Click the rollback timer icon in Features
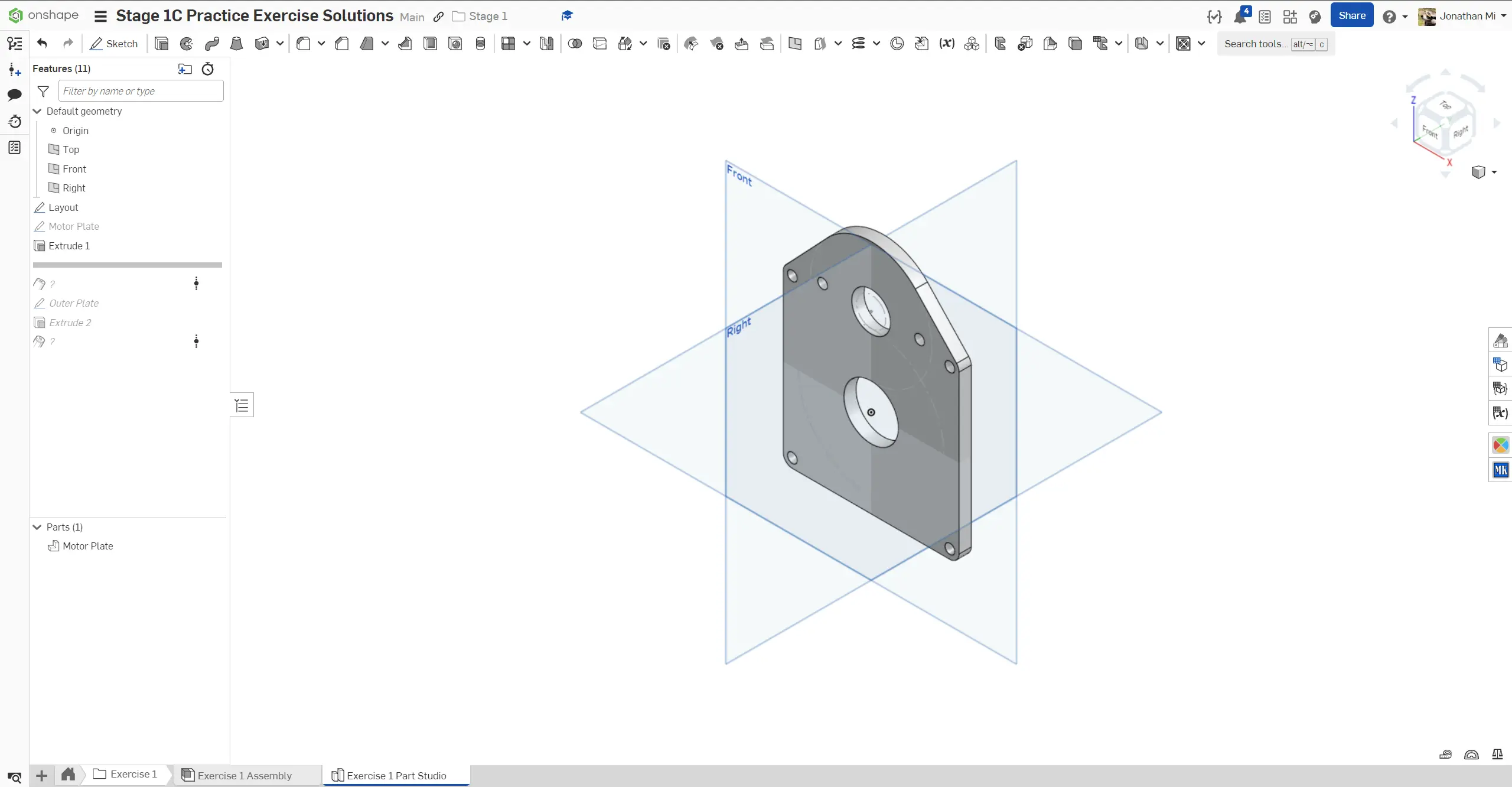 [x=207, y=69]
